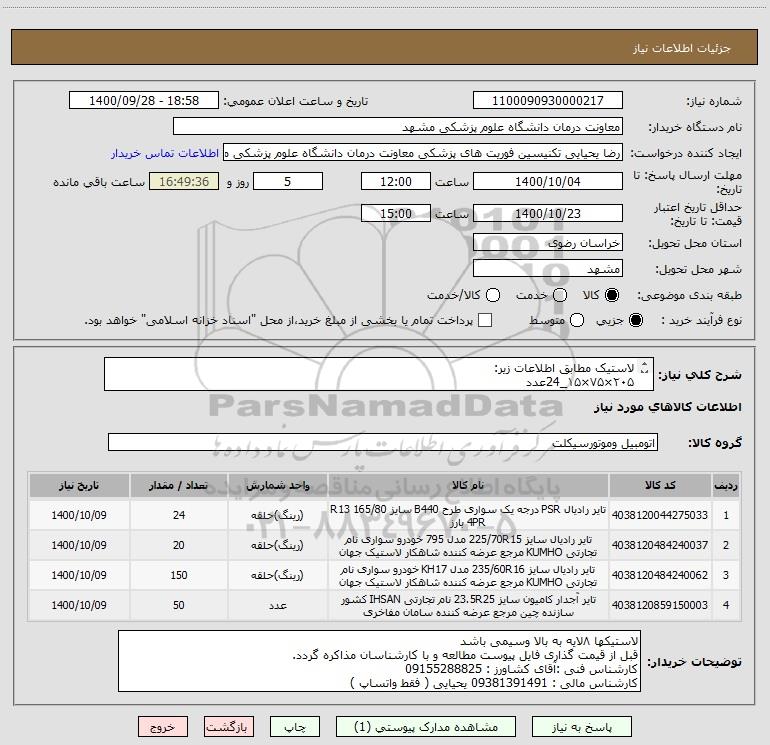The height and width of the screenshot is (745, 770).
Task: Click the buyer notes text area
Action: [x=379, y=661]
